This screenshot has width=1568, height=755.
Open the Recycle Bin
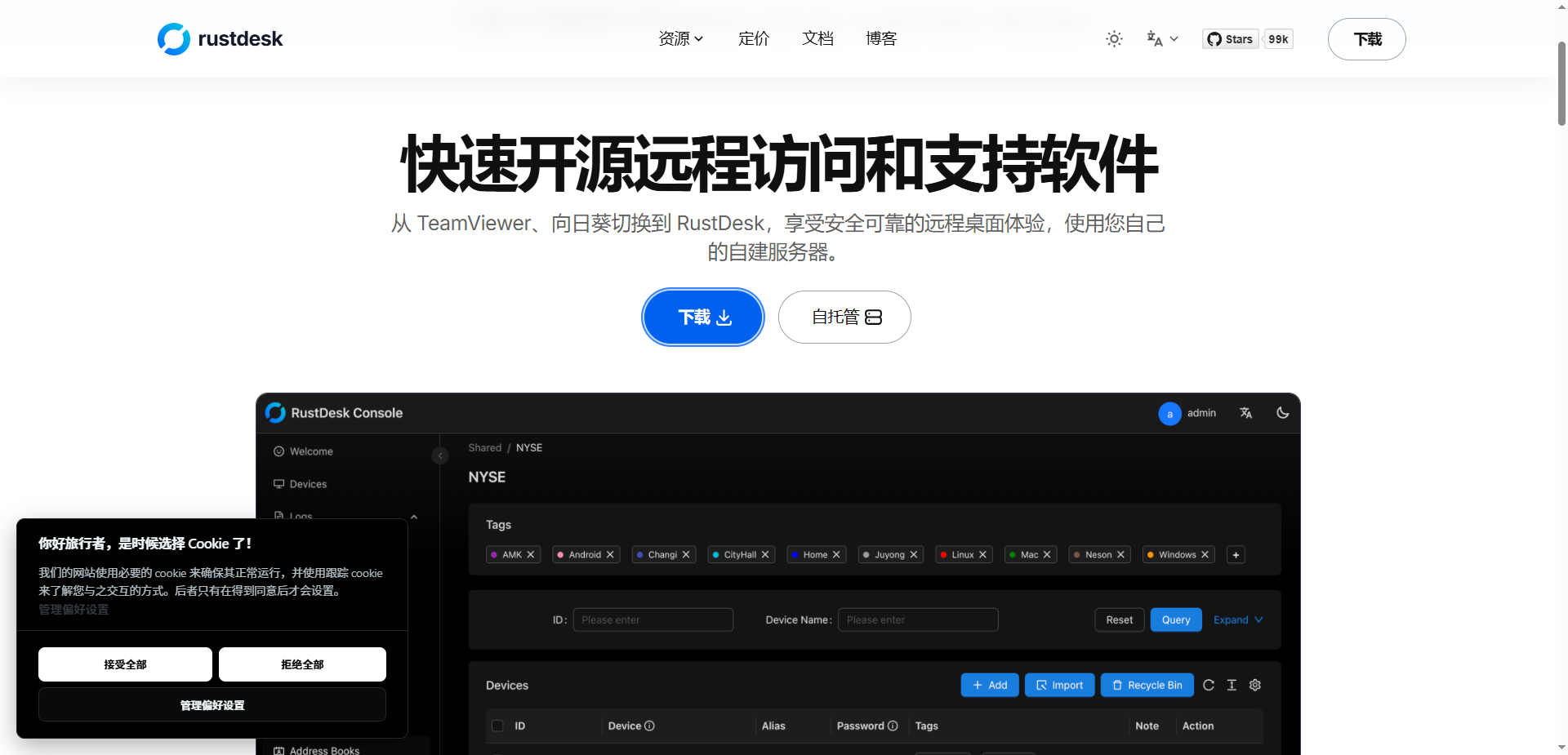pyautogui.click(x=1147, y=685)
